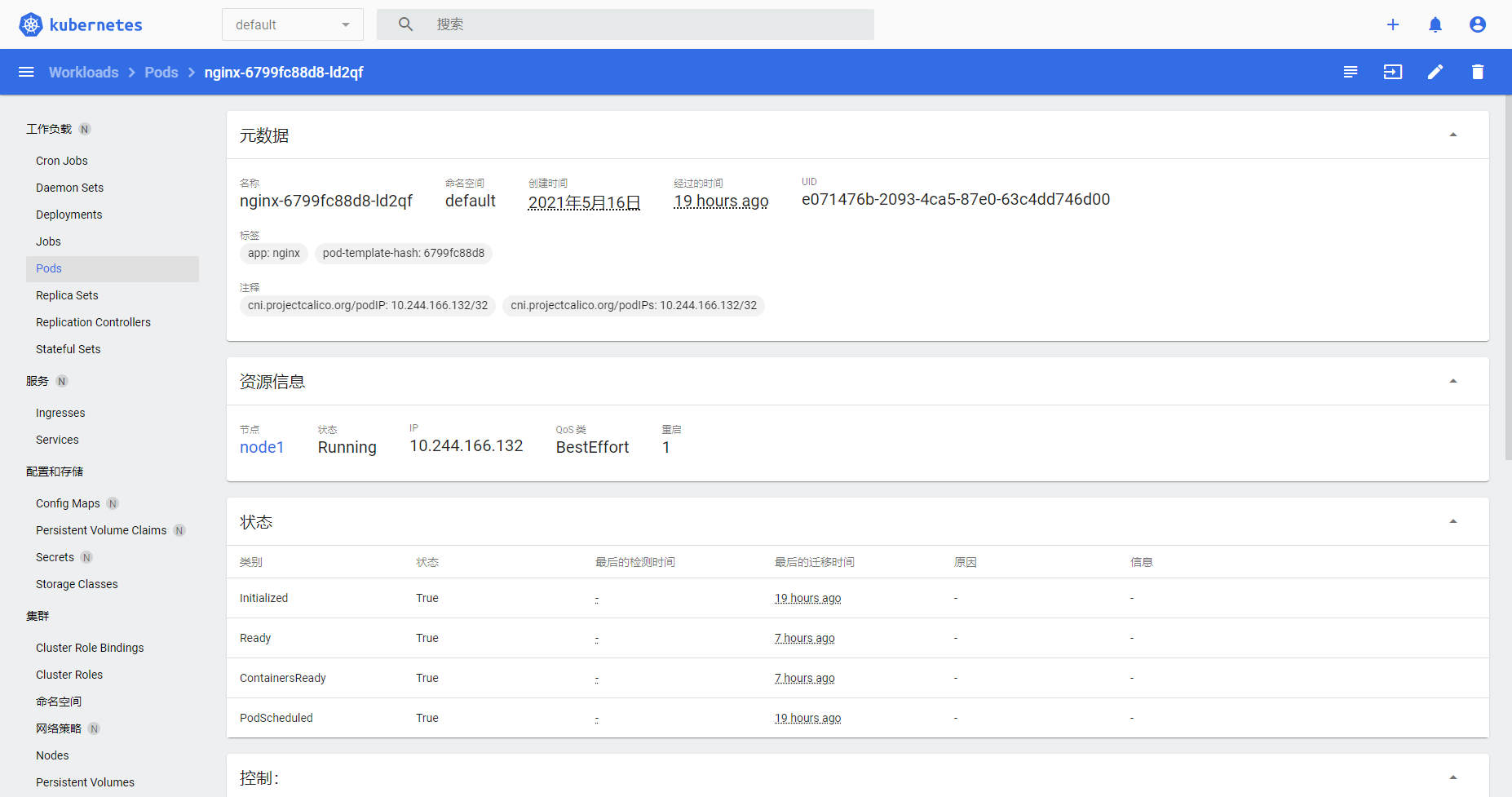Viewport: 1512px width, 797px height.
Task: Open Replication Controllers in sidebar
Action: click(93, 322)
